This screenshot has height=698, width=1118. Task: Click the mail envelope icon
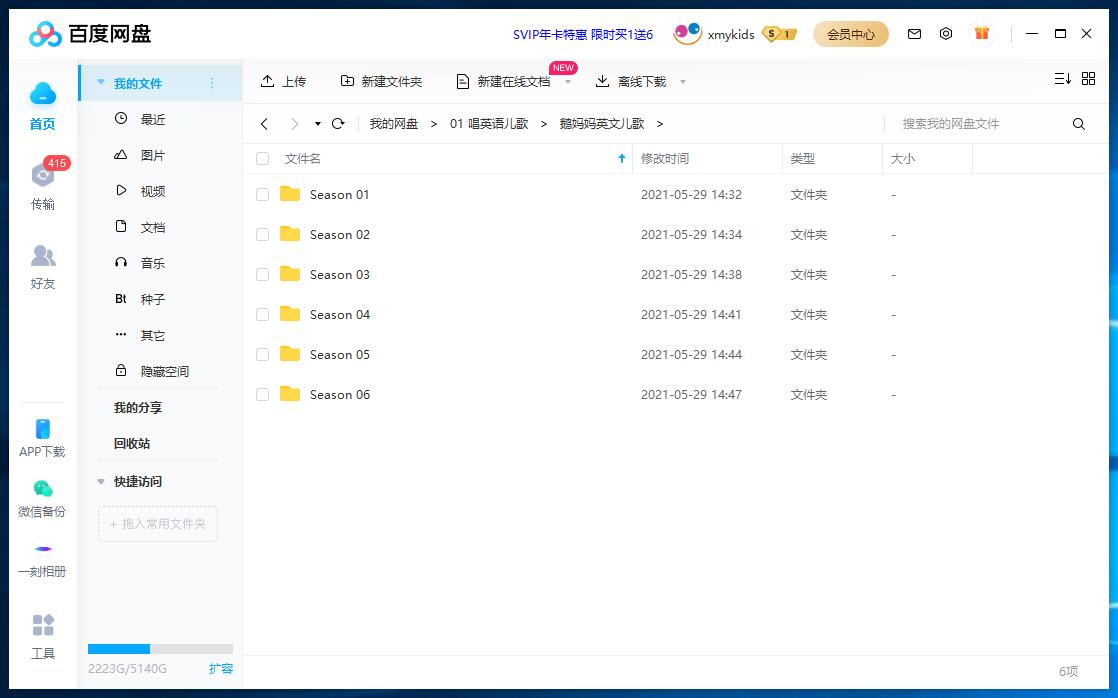[x=914, y=33]
